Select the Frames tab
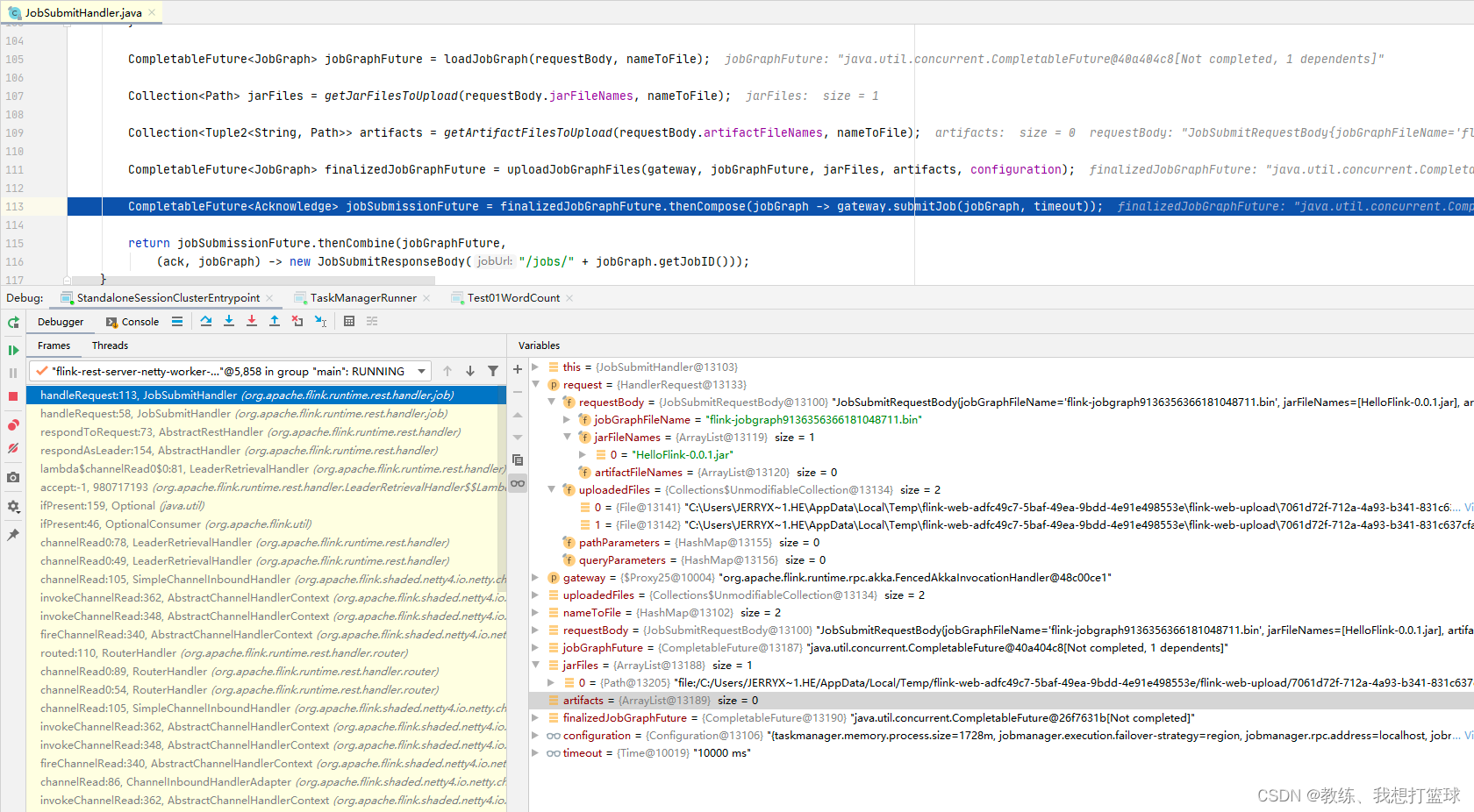 point(54,345)
